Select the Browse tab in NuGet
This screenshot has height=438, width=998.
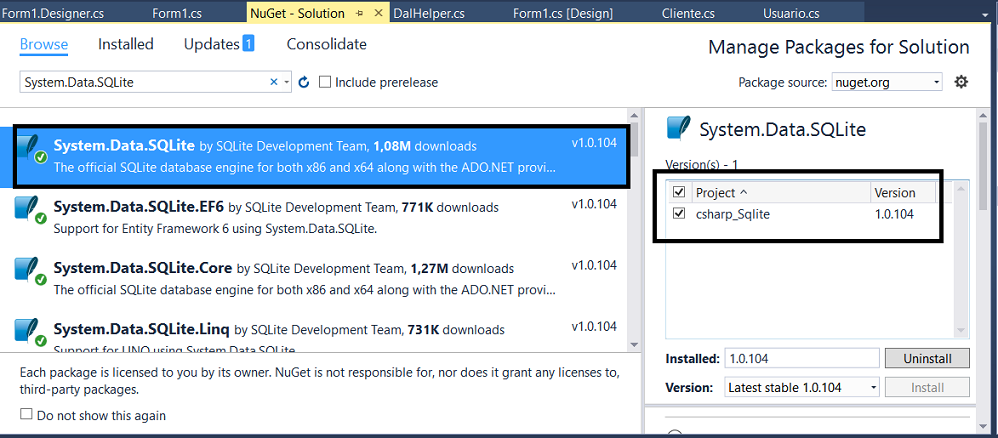[44, 44]
